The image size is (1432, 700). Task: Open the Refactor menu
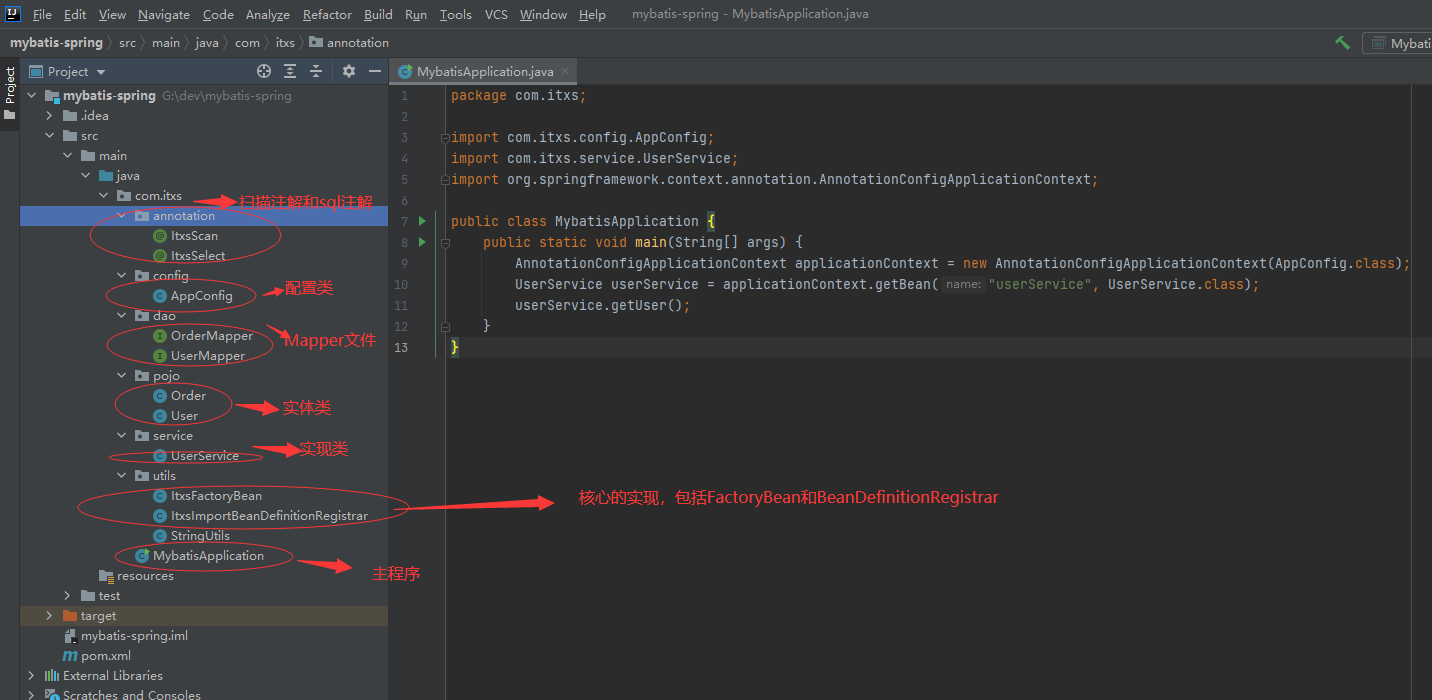327,14
